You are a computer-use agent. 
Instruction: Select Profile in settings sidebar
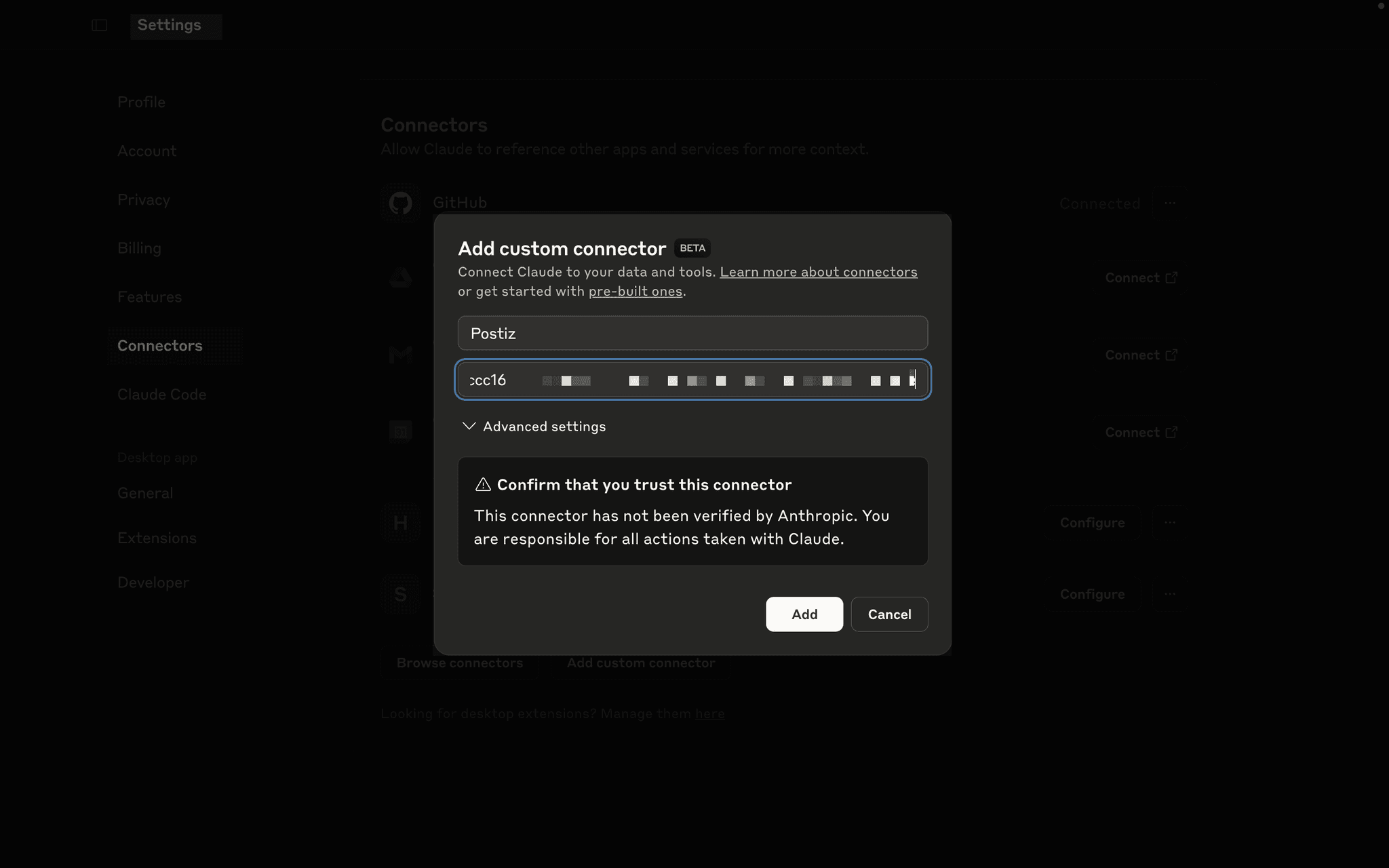coord(141,102)
